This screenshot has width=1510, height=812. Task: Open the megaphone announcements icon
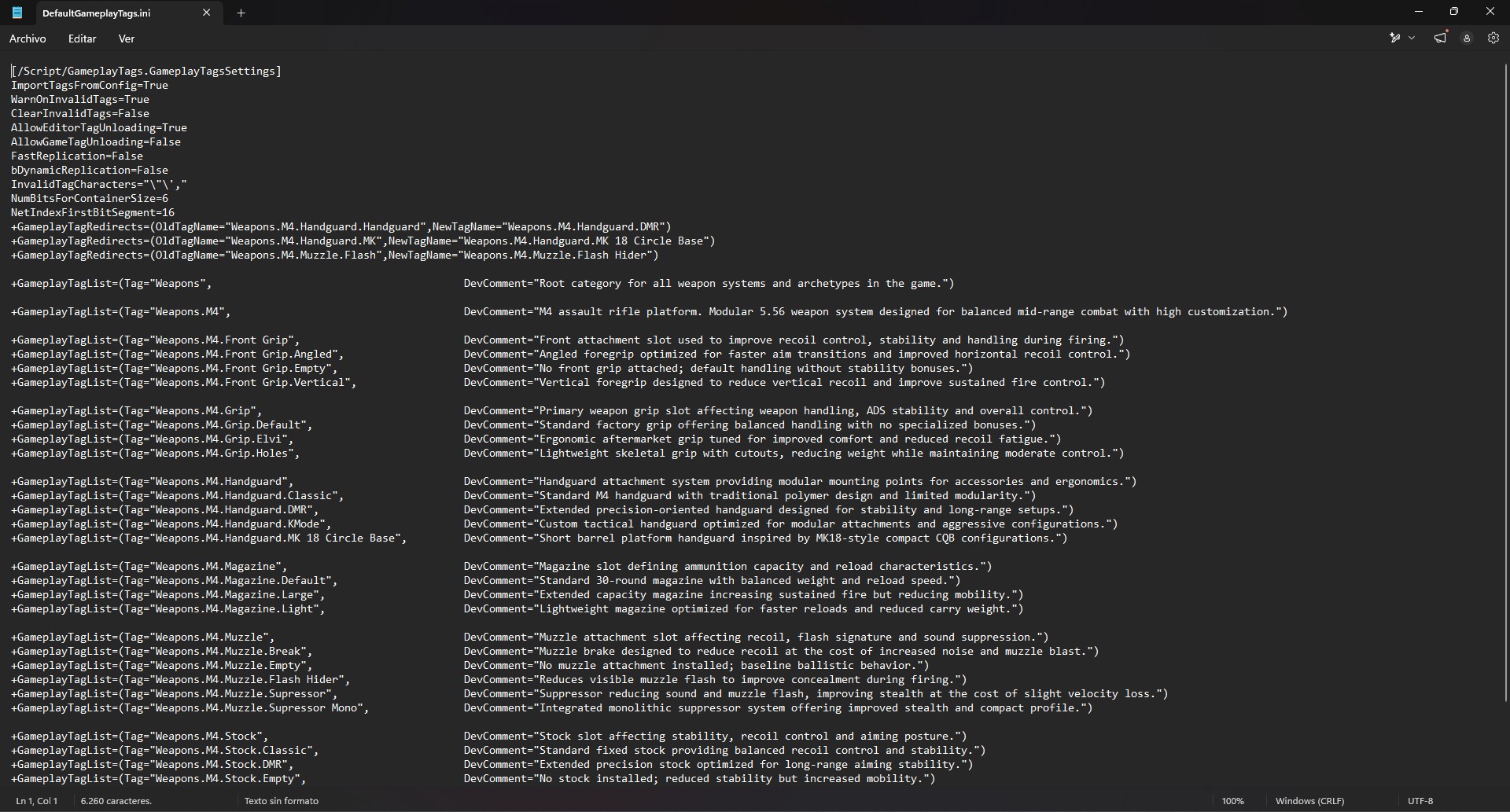[1440, 38]
